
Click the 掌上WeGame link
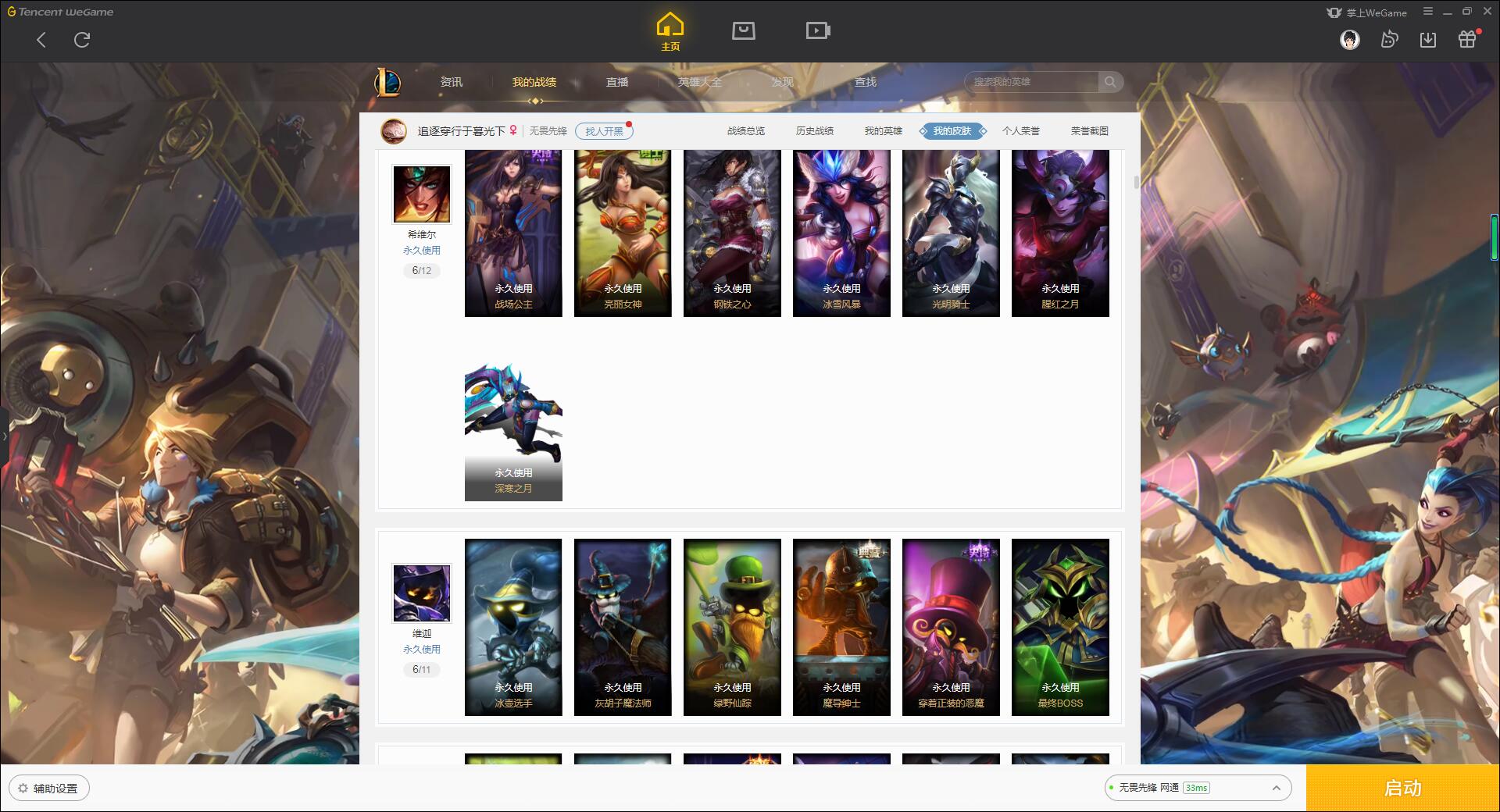point(1367,12)
